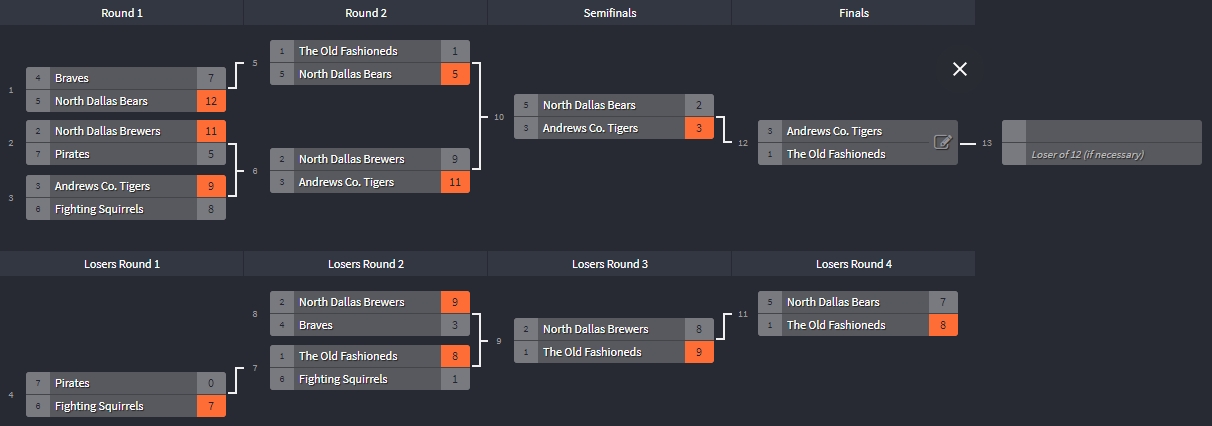Click the Finals column header
The image size is (1212, 426).
(854, 13)
